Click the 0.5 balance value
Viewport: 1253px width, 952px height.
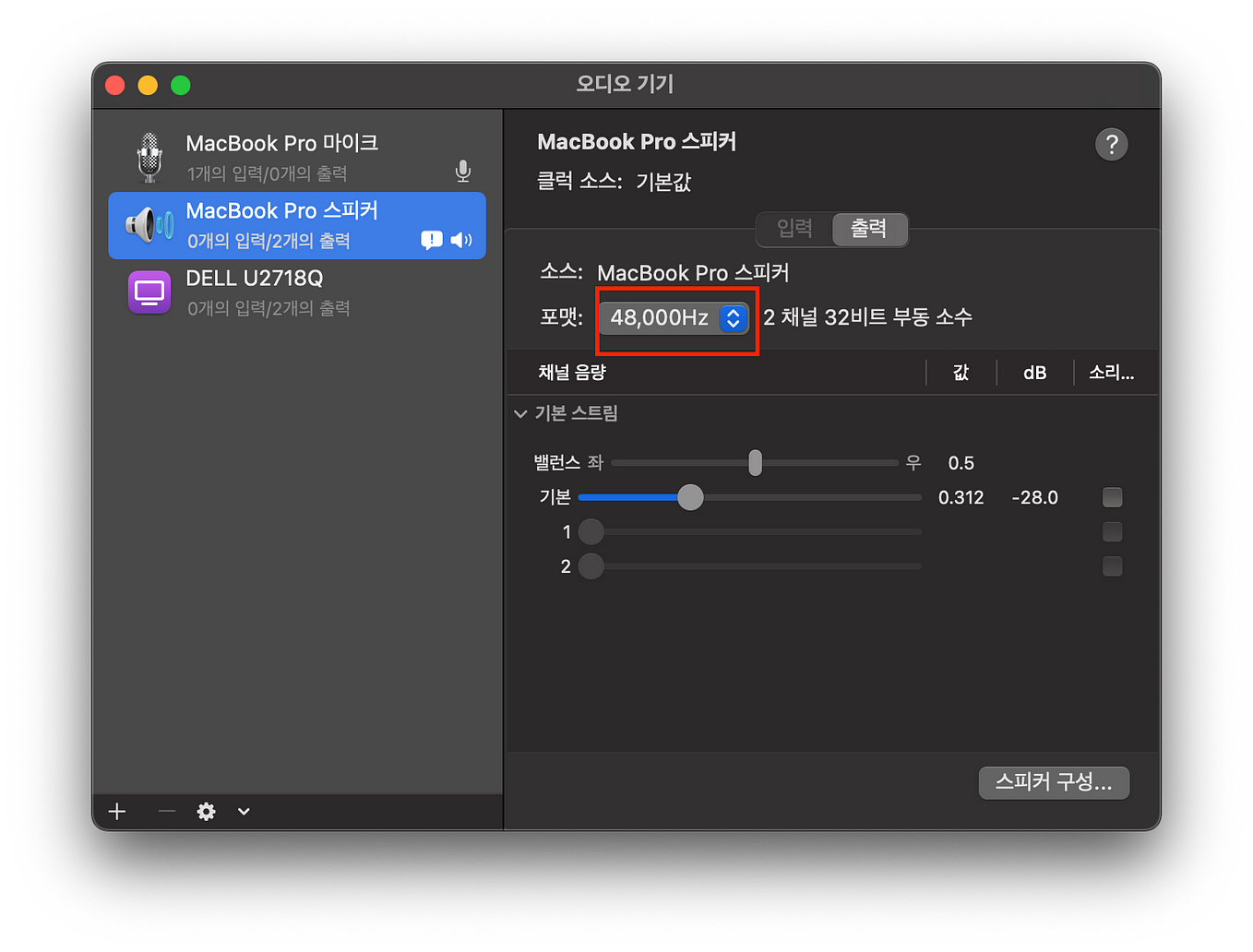[x=961, y=463]
